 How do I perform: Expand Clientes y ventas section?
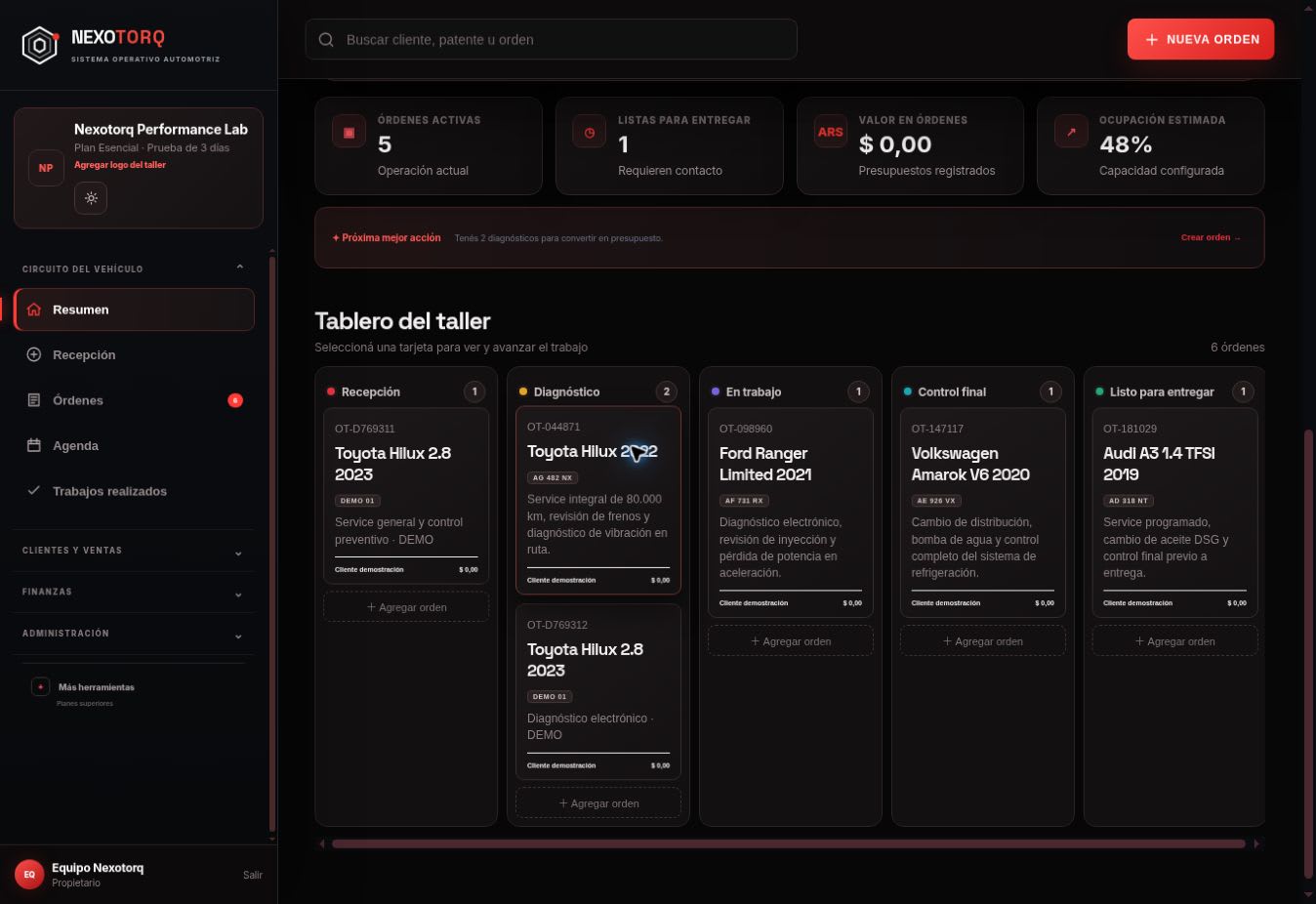(x=134, y=551)
